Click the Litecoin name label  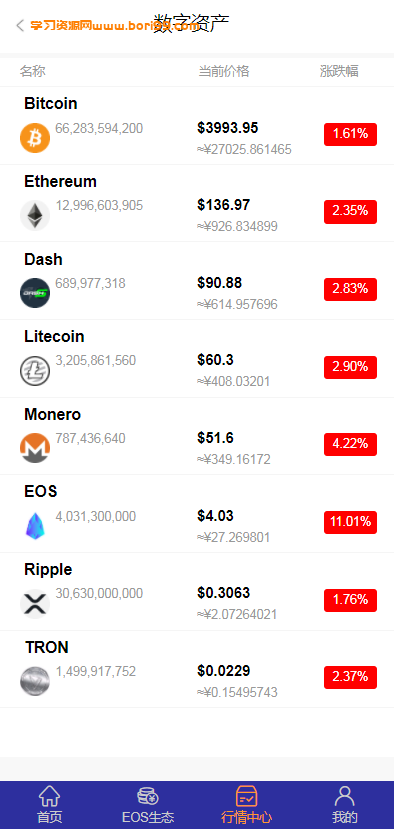coord(54,336)
